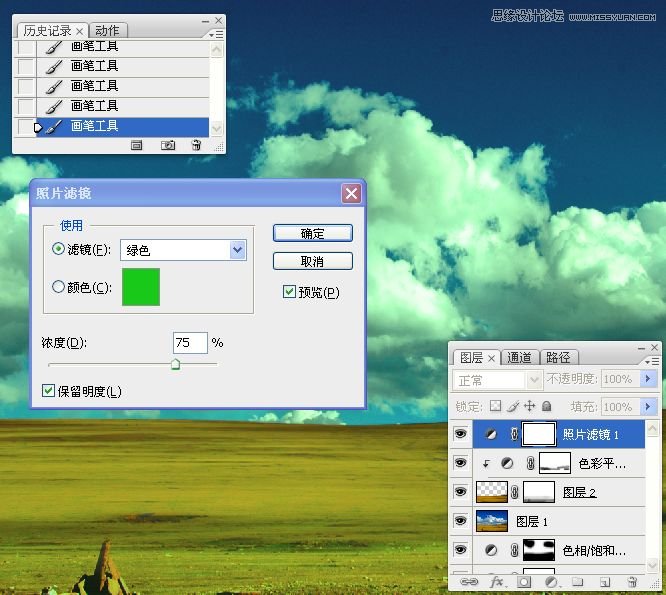Hide the 照片滤镜 1 layer via eye icon
The image size is (666, 595).
tap(460, 434)
